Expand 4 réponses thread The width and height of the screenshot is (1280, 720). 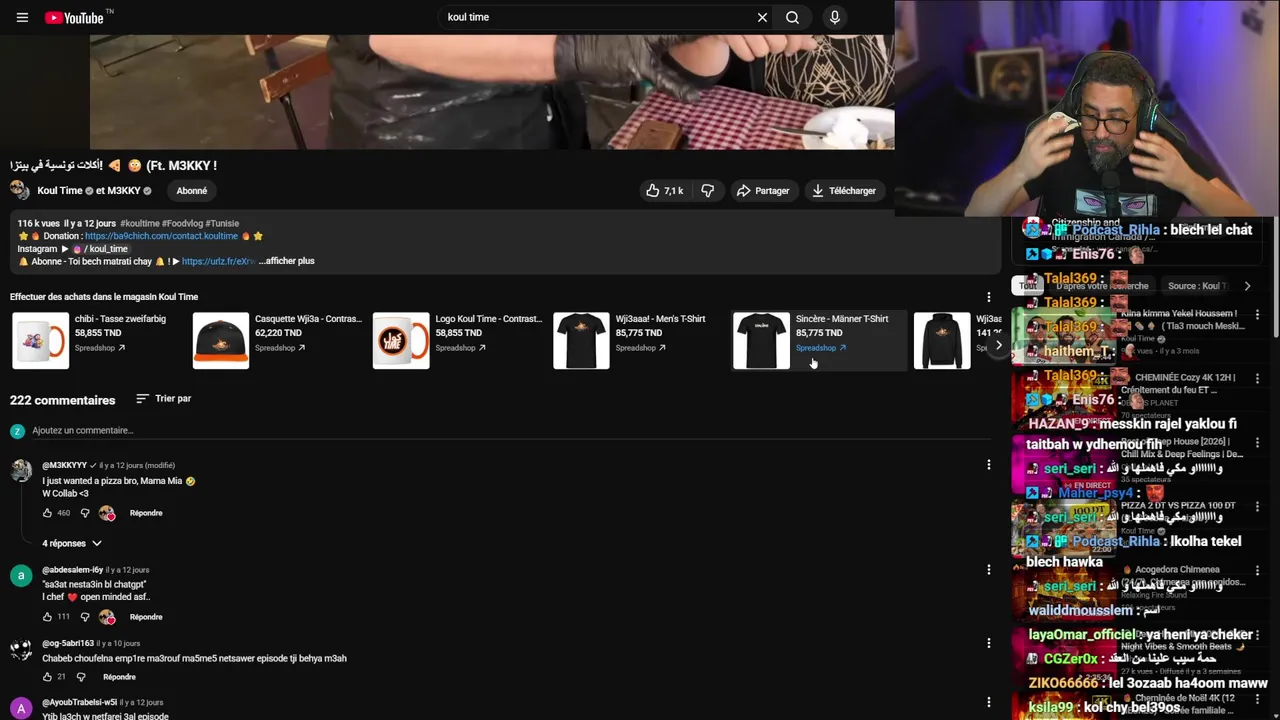72,543
